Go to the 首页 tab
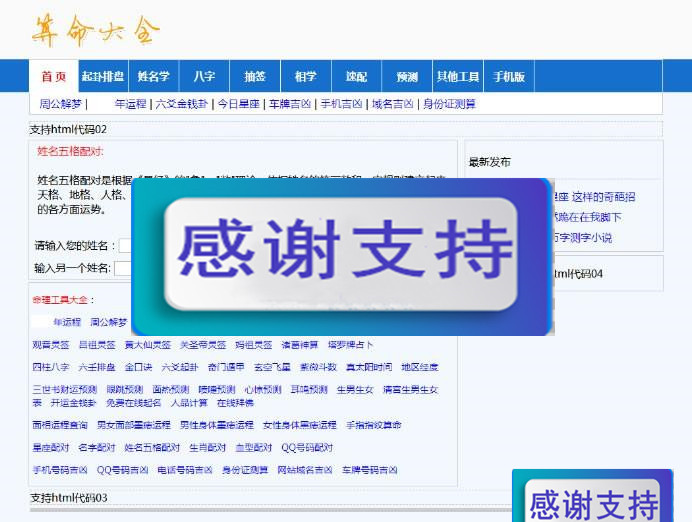The width and height of the screenshot is (692, 522). pos(54,77)
